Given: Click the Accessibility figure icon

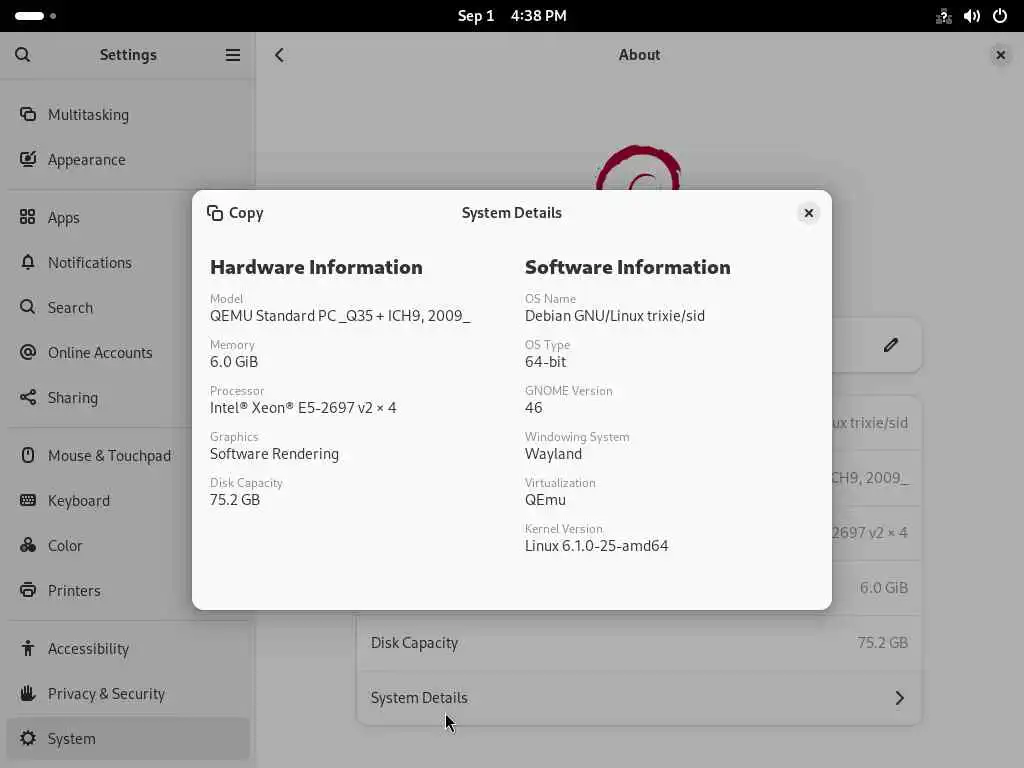Looking at the screenshot, I should [x=27, y=648].
